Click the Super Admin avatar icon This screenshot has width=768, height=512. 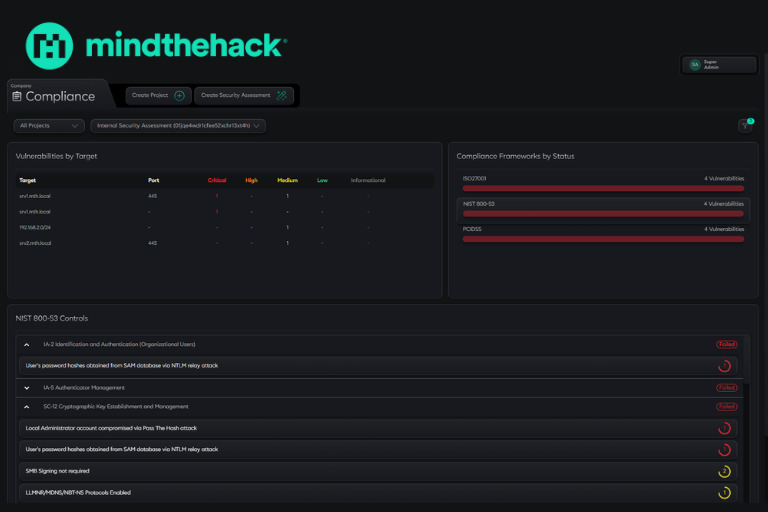point(694,64)
